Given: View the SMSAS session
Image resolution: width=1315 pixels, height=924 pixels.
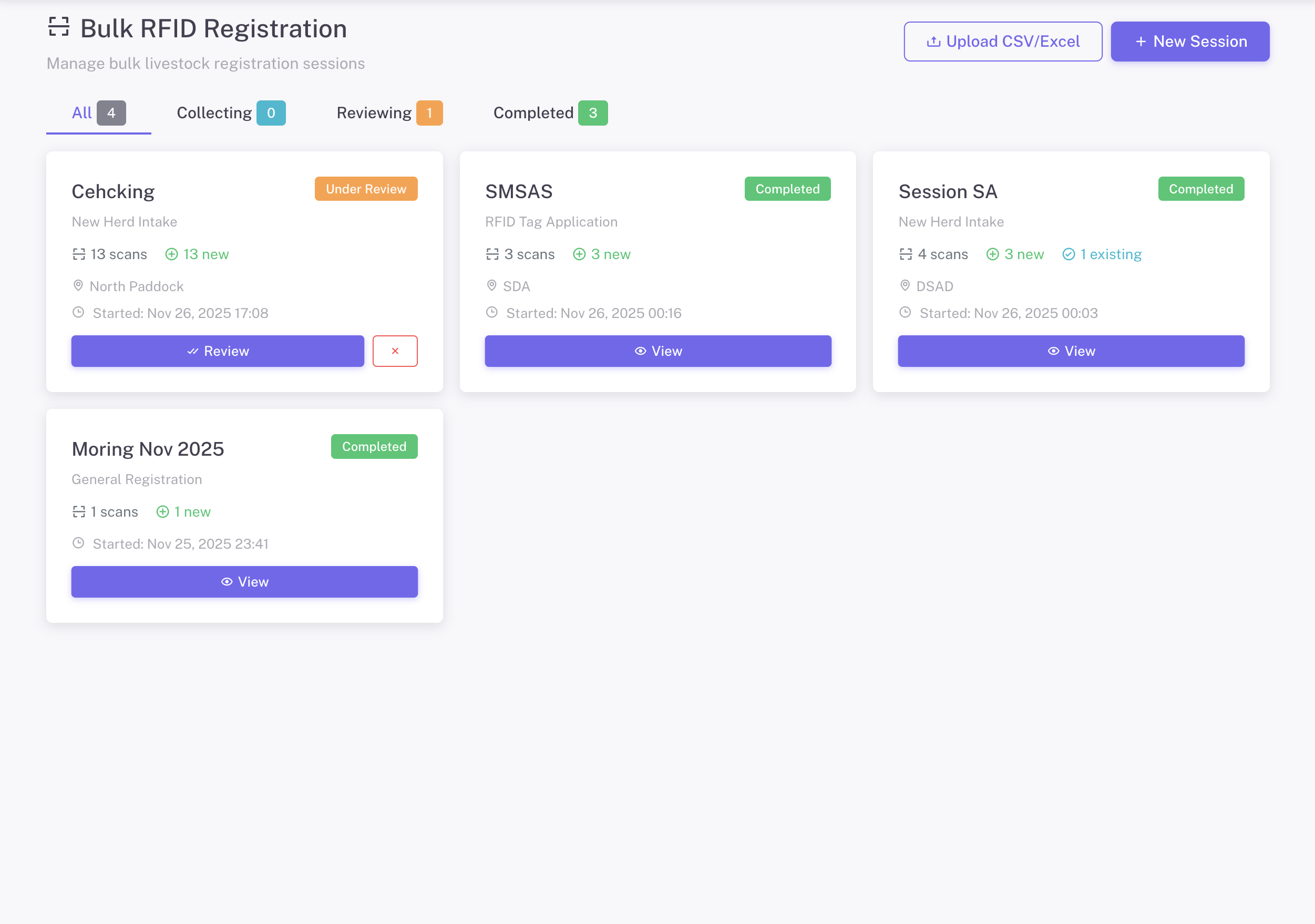Looking at the screenshot, I should 657,351.
